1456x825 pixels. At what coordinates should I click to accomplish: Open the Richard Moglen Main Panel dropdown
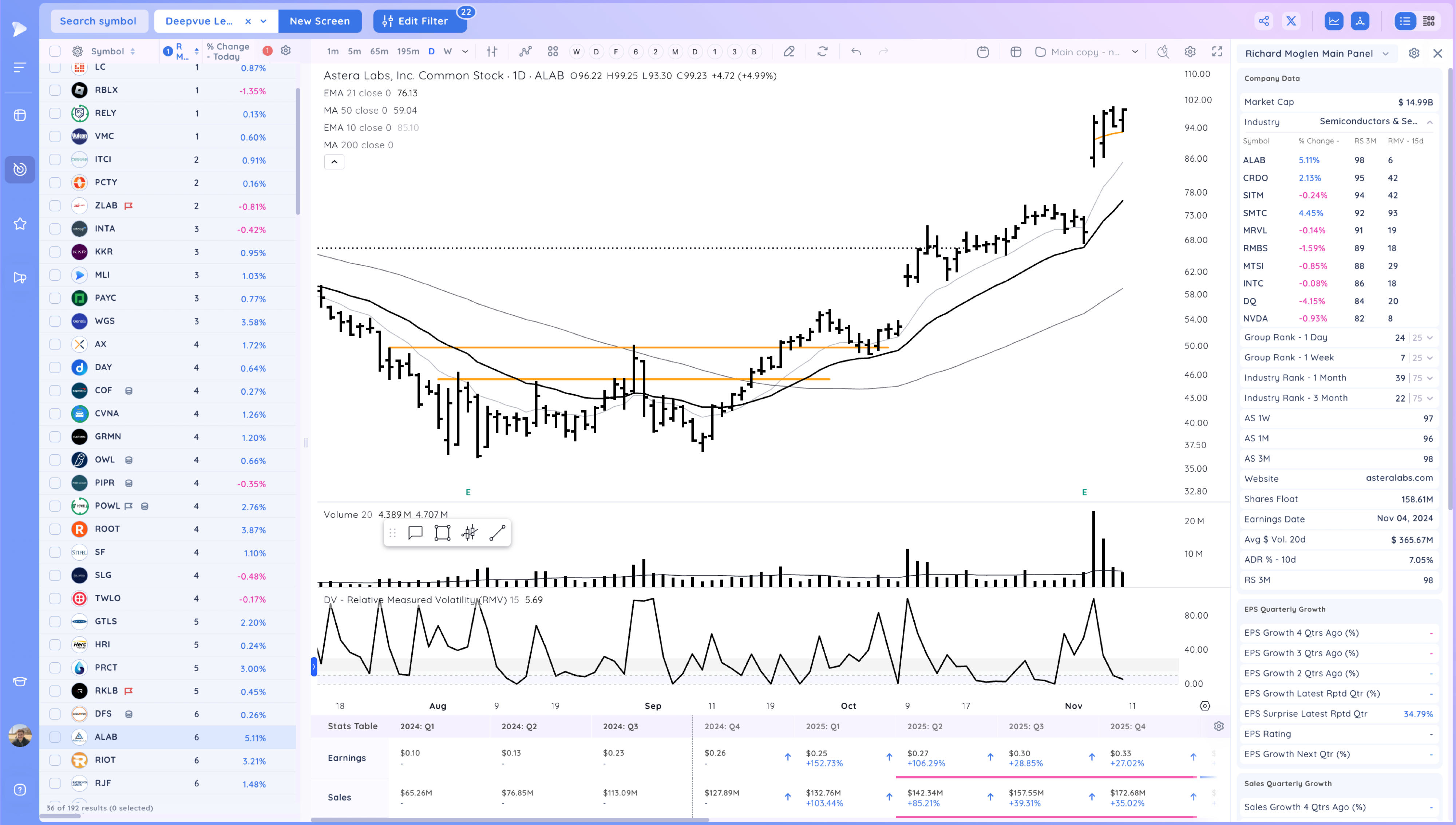click(1385, 54)
